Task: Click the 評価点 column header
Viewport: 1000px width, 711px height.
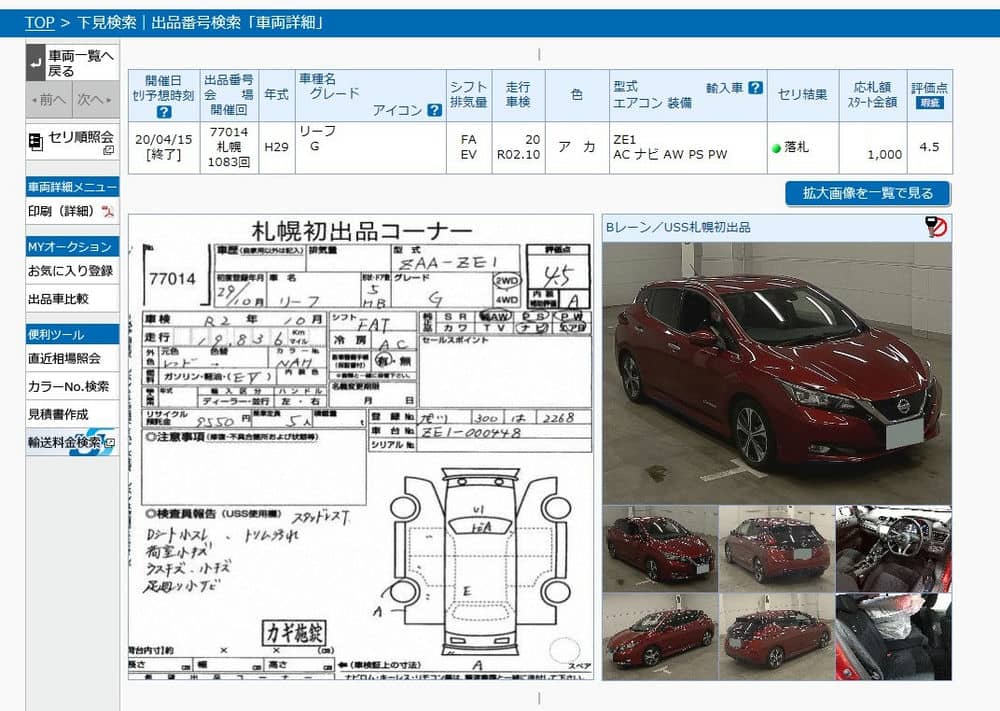Action: pyautogui.click(x=929, y=95)
